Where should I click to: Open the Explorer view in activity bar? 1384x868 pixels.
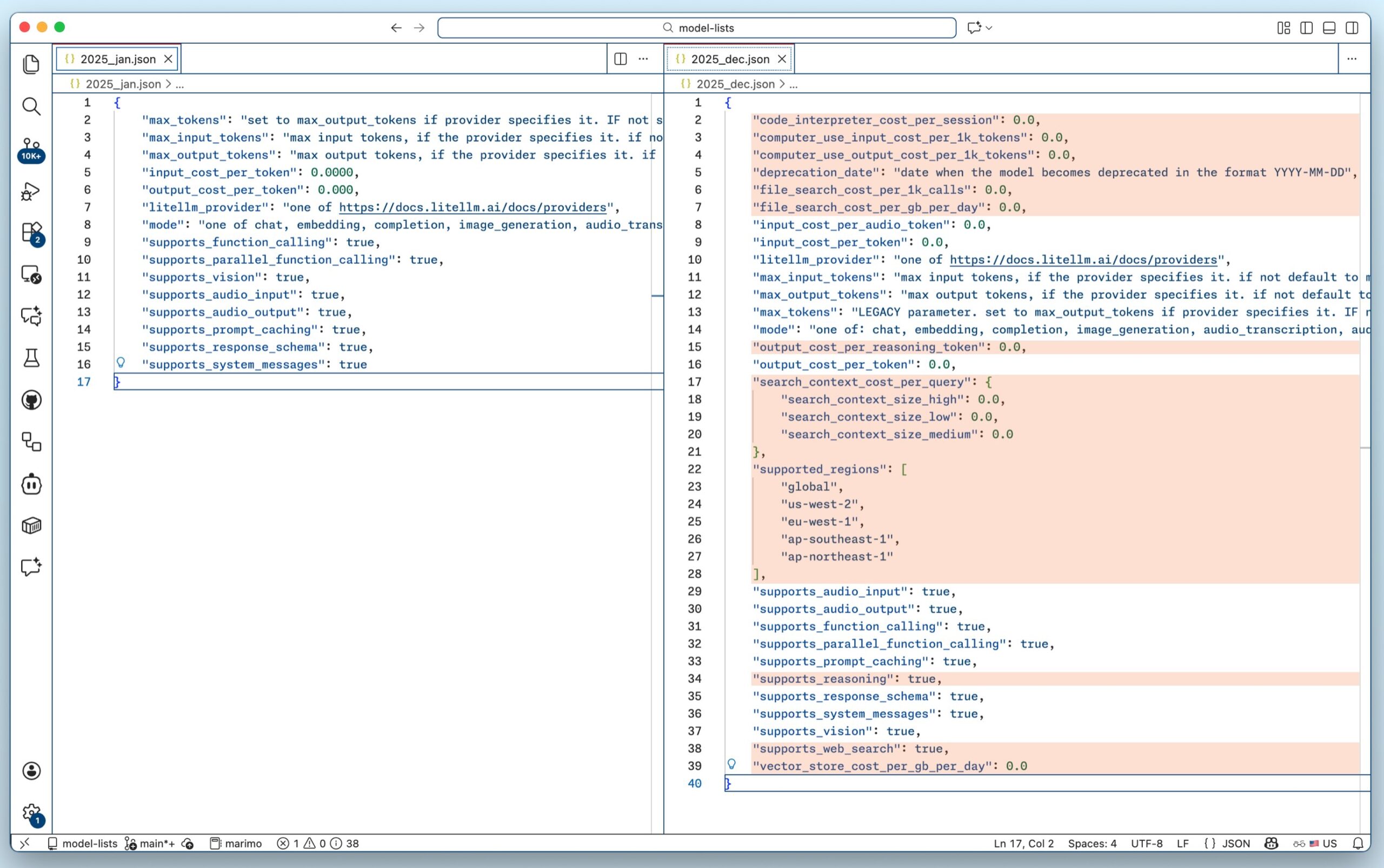31,64
